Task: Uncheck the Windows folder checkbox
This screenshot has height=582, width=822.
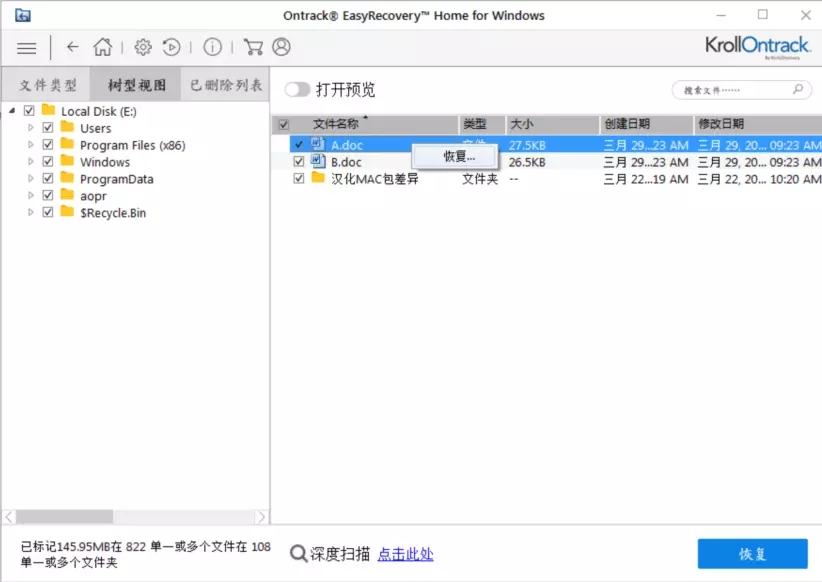Action: tap(48, 161)
